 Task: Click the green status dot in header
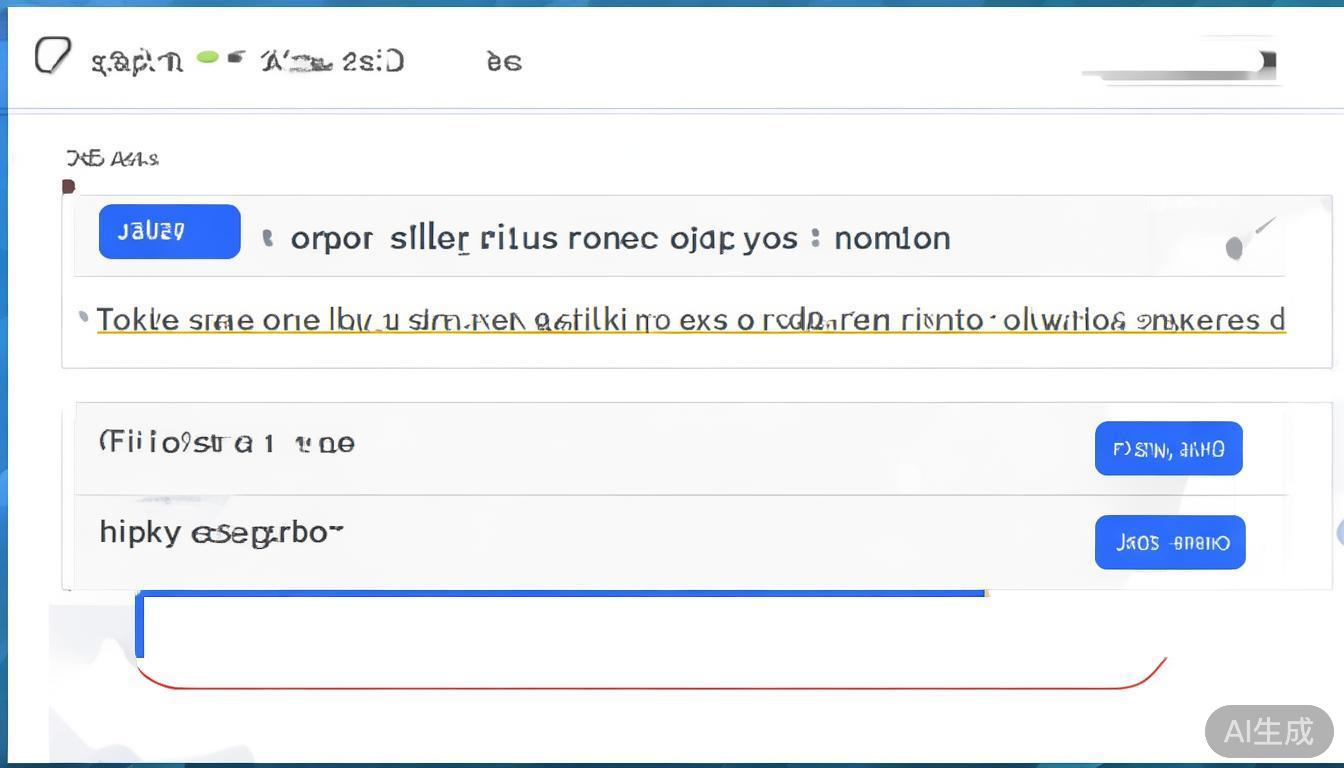208,58
